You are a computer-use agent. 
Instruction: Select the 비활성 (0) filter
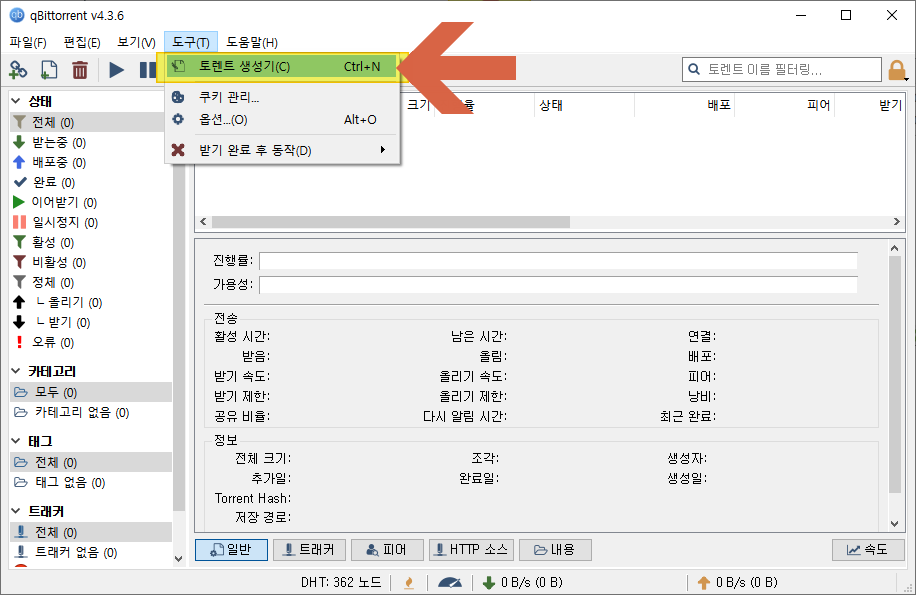(91, 262)
